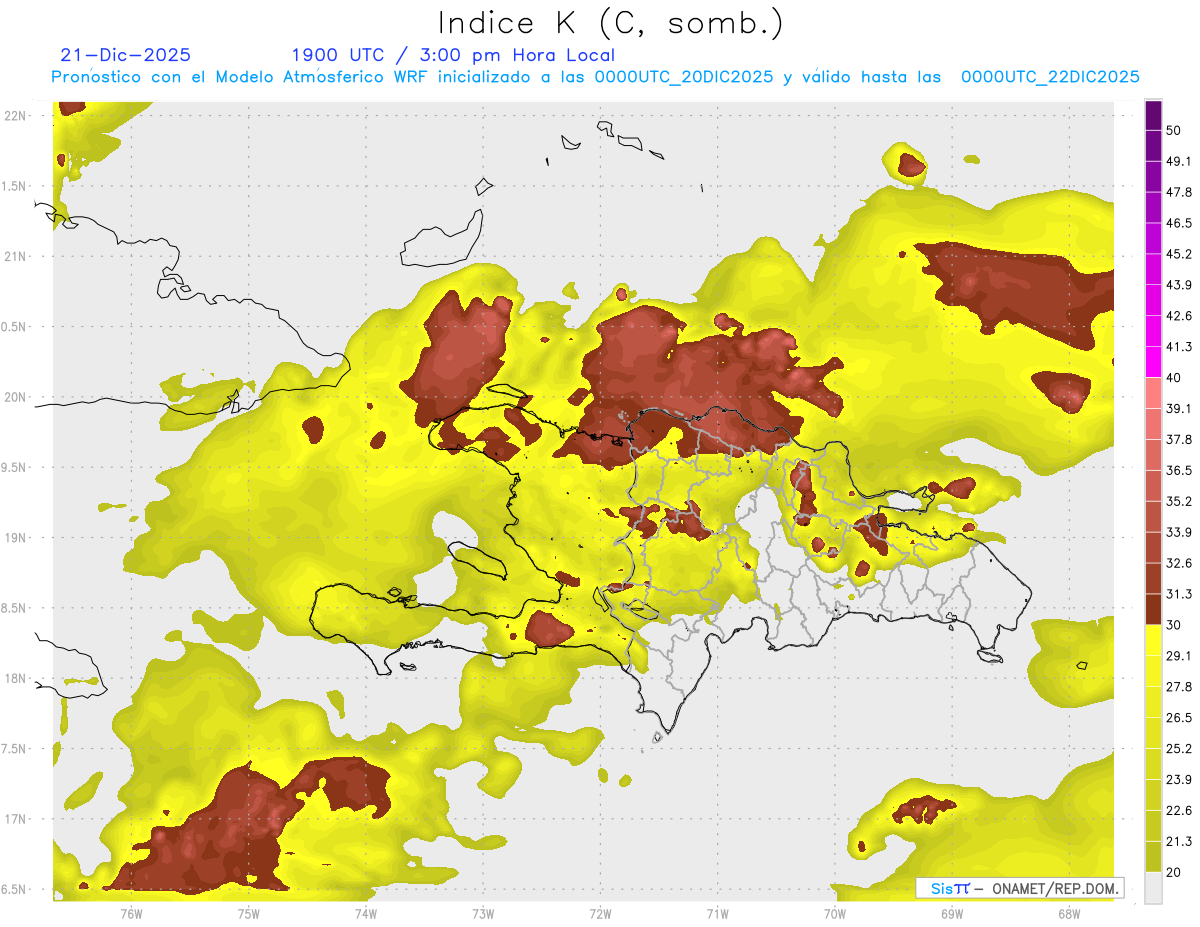Pick the dark purple swatch between 49.1 and 50
Viewport: 1200px width, 927px height.
pyautogui.click(x=1153, y=146)
